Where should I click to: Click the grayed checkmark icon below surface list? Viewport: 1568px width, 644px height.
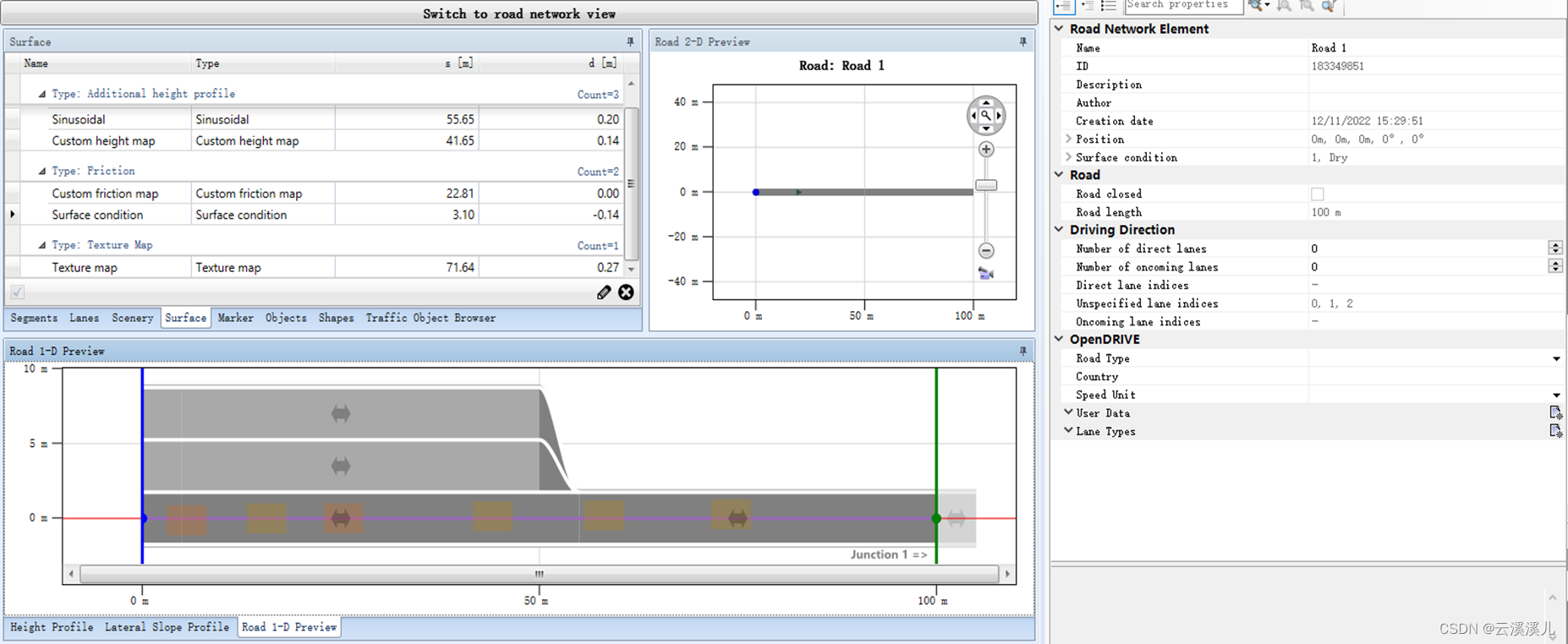[18, 292]
